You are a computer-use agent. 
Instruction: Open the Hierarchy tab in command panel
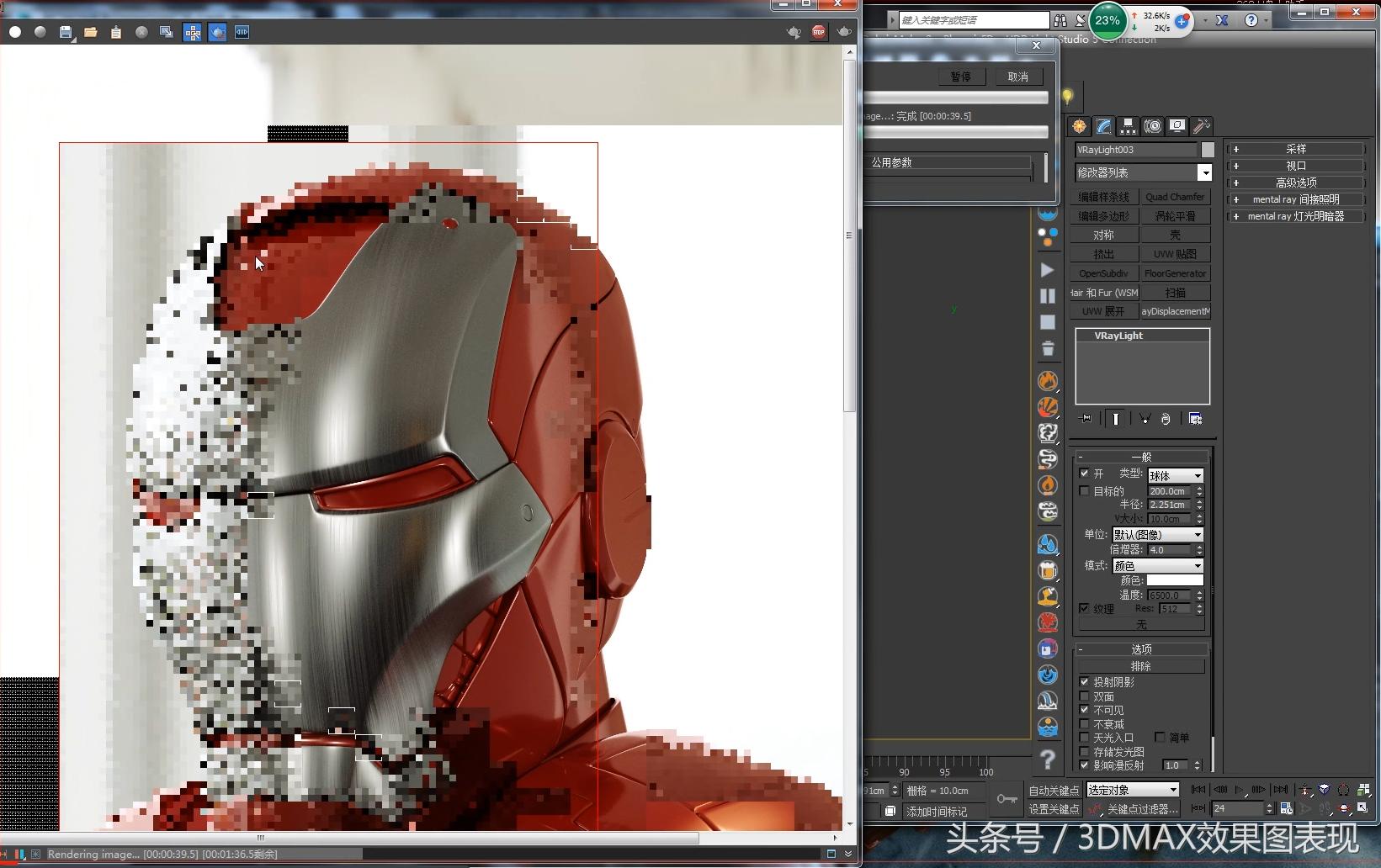tap(1128, 126)
